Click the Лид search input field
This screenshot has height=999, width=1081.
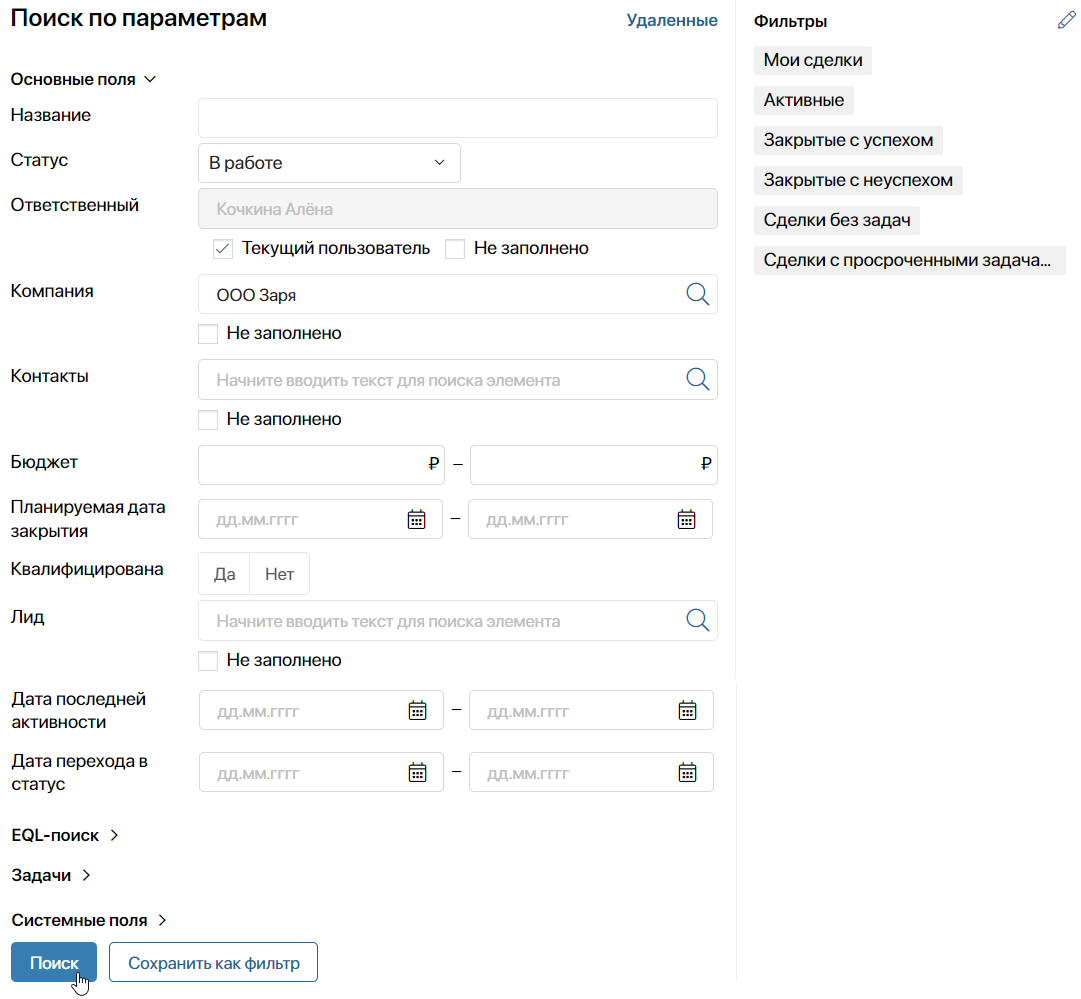coord(458,620)
